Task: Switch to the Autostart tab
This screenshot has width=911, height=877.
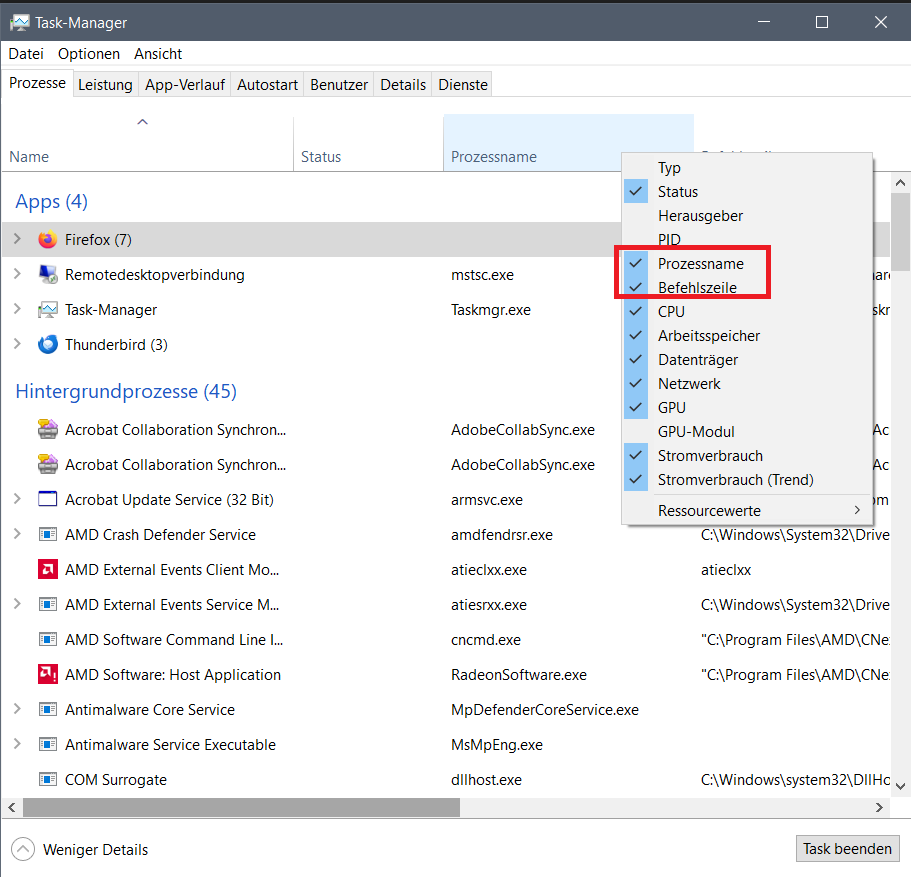Action: 267,84
